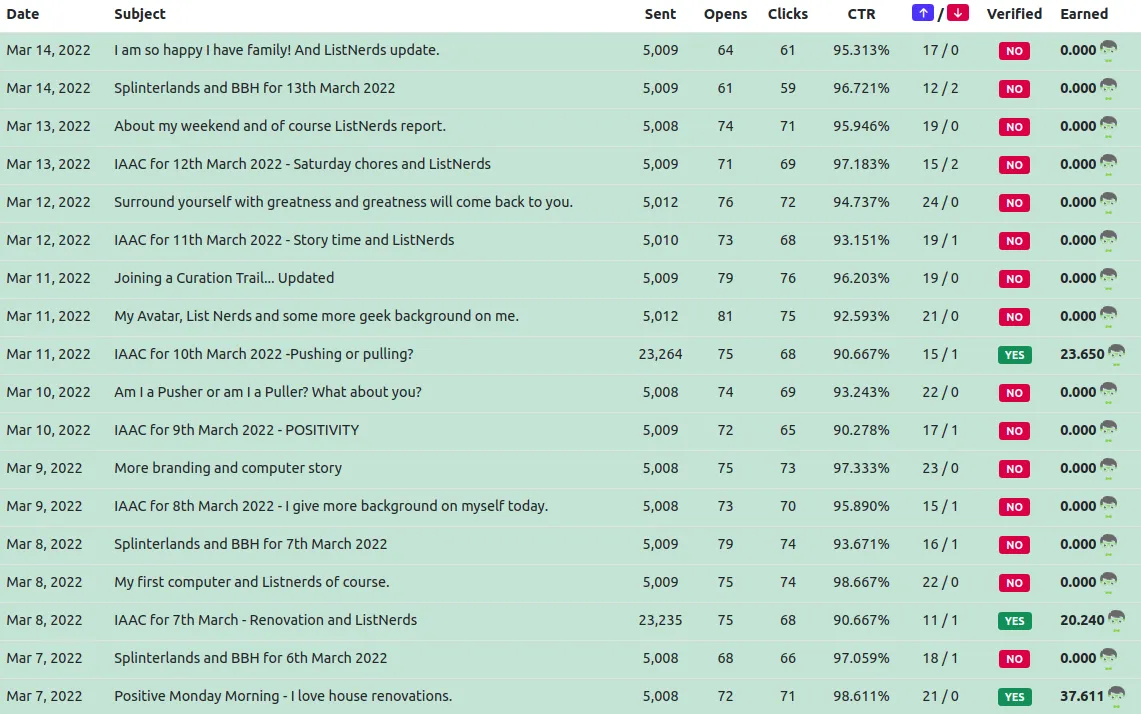Open 'I am so happy I have family!' email
The width and height of the screenshot is (1141, 714).
point(276,50)
